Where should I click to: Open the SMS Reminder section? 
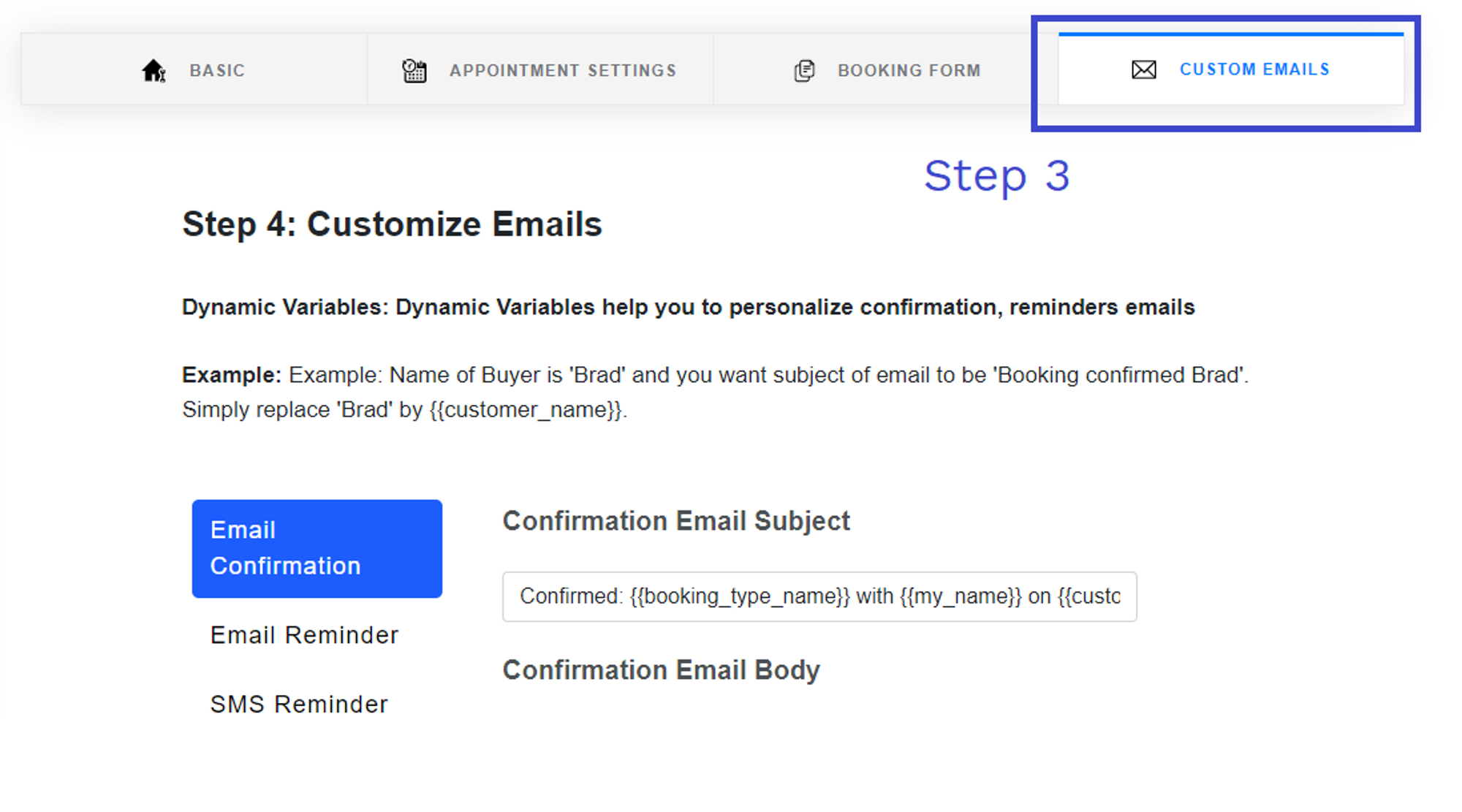coord(299,704)
